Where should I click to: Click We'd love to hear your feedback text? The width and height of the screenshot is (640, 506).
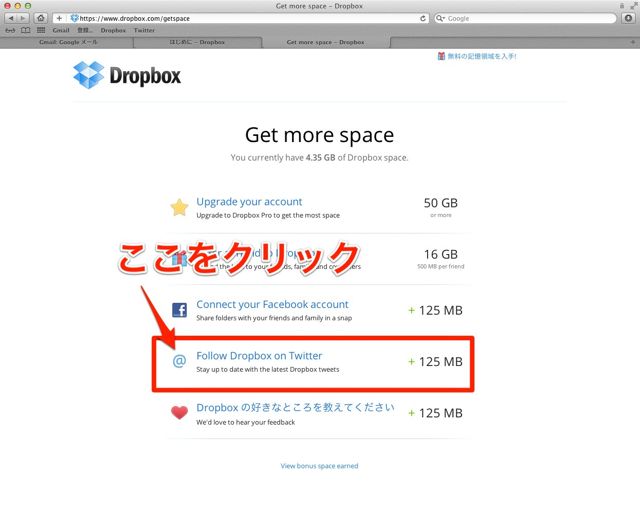(x=245, y=422)
